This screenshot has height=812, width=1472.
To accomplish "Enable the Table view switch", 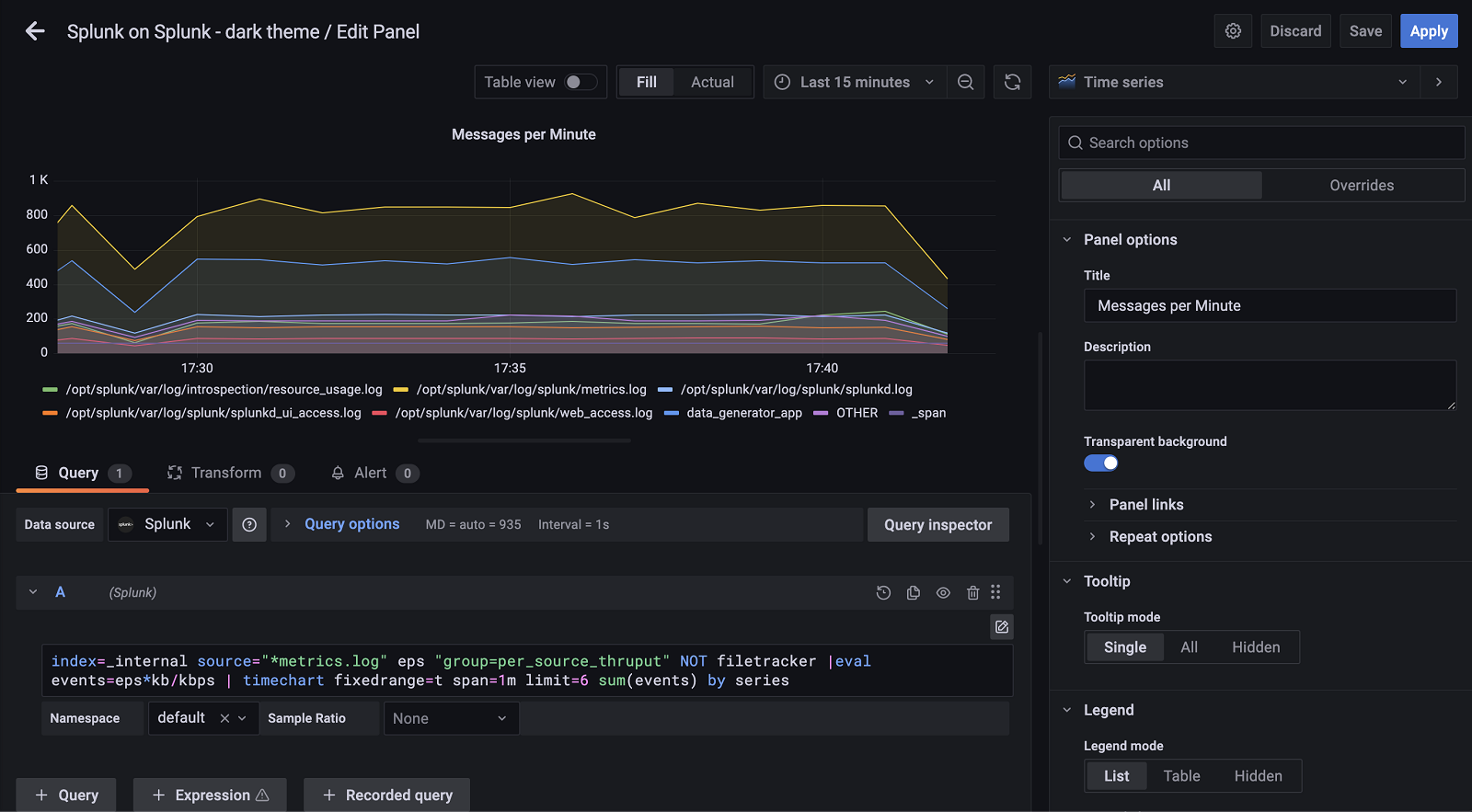I will [580, 82].
